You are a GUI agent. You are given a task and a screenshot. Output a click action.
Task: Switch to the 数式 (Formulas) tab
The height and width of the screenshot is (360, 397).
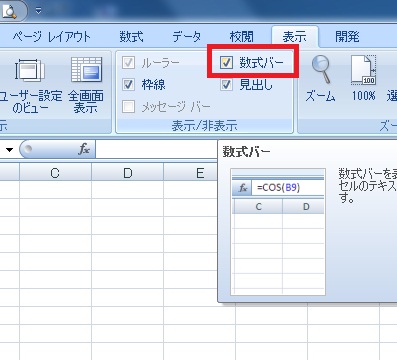(x=131, y=36)
